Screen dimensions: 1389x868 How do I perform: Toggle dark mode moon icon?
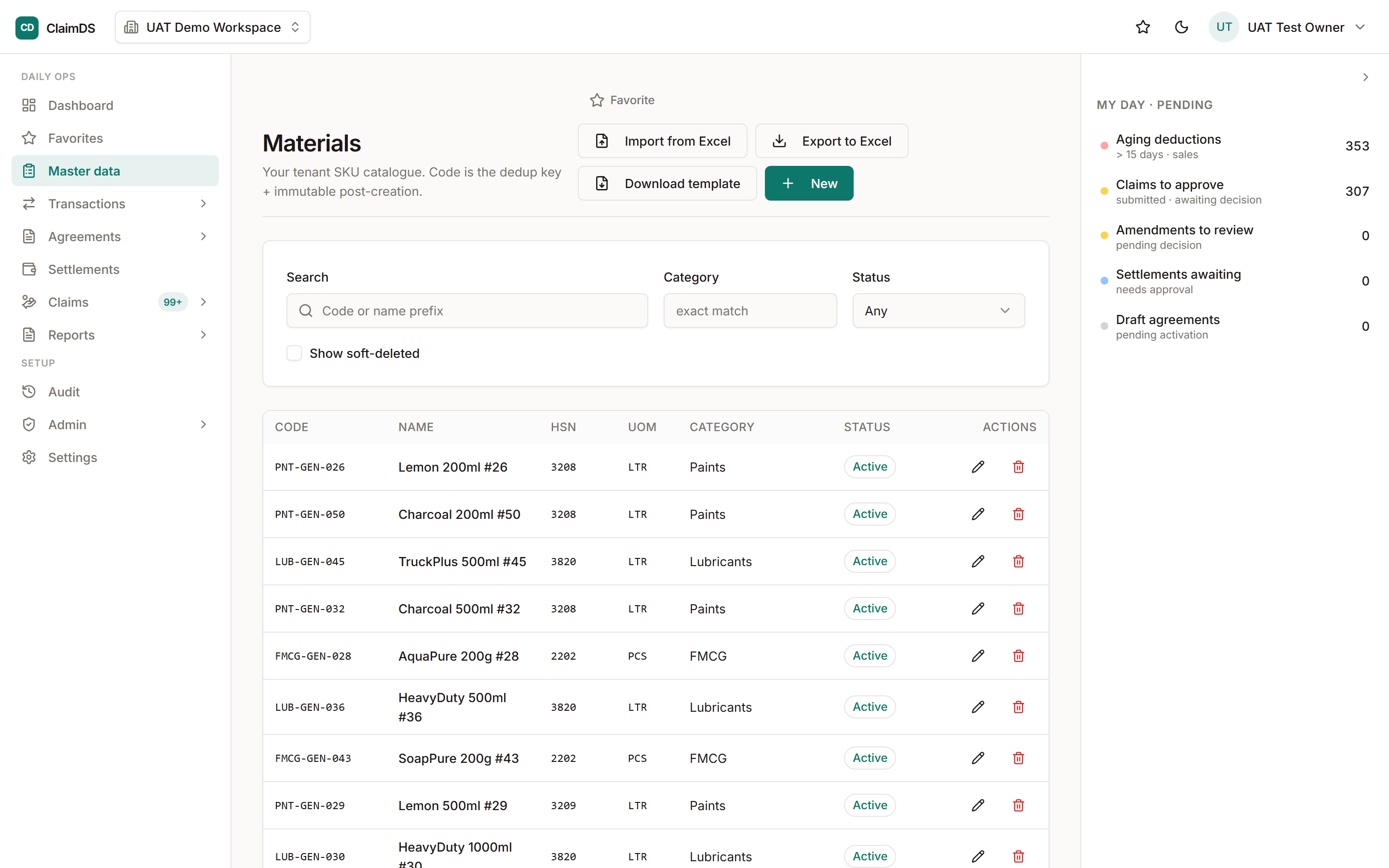click(1181, 27)
